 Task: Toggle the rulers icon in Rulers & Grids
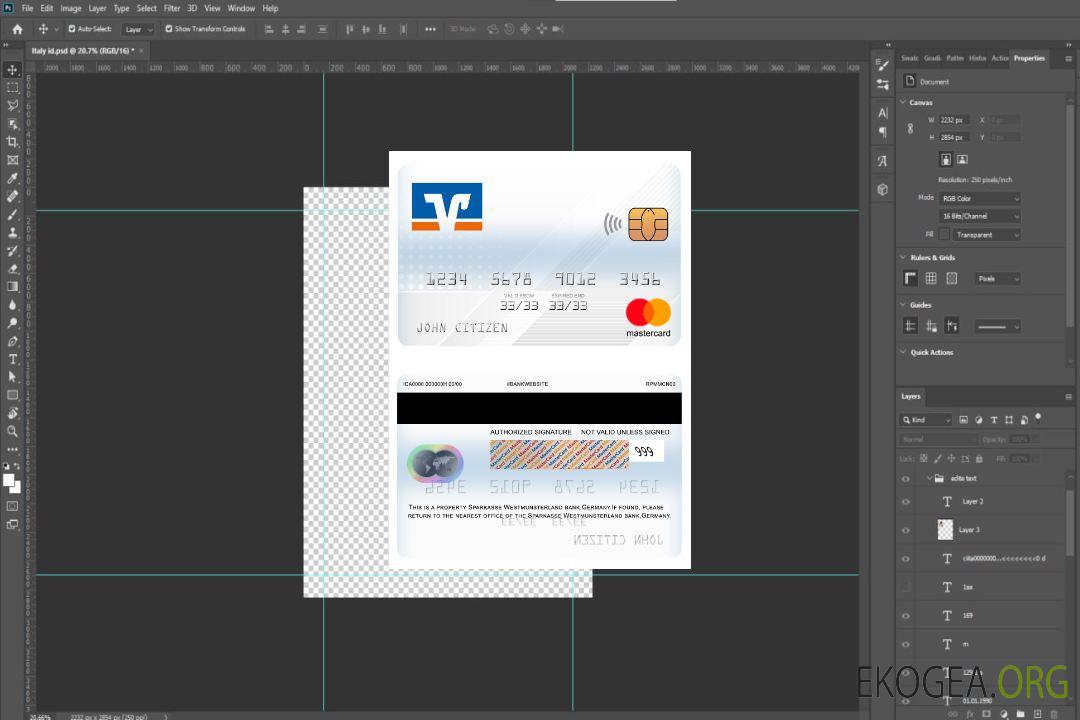click(x=911, y=278)
